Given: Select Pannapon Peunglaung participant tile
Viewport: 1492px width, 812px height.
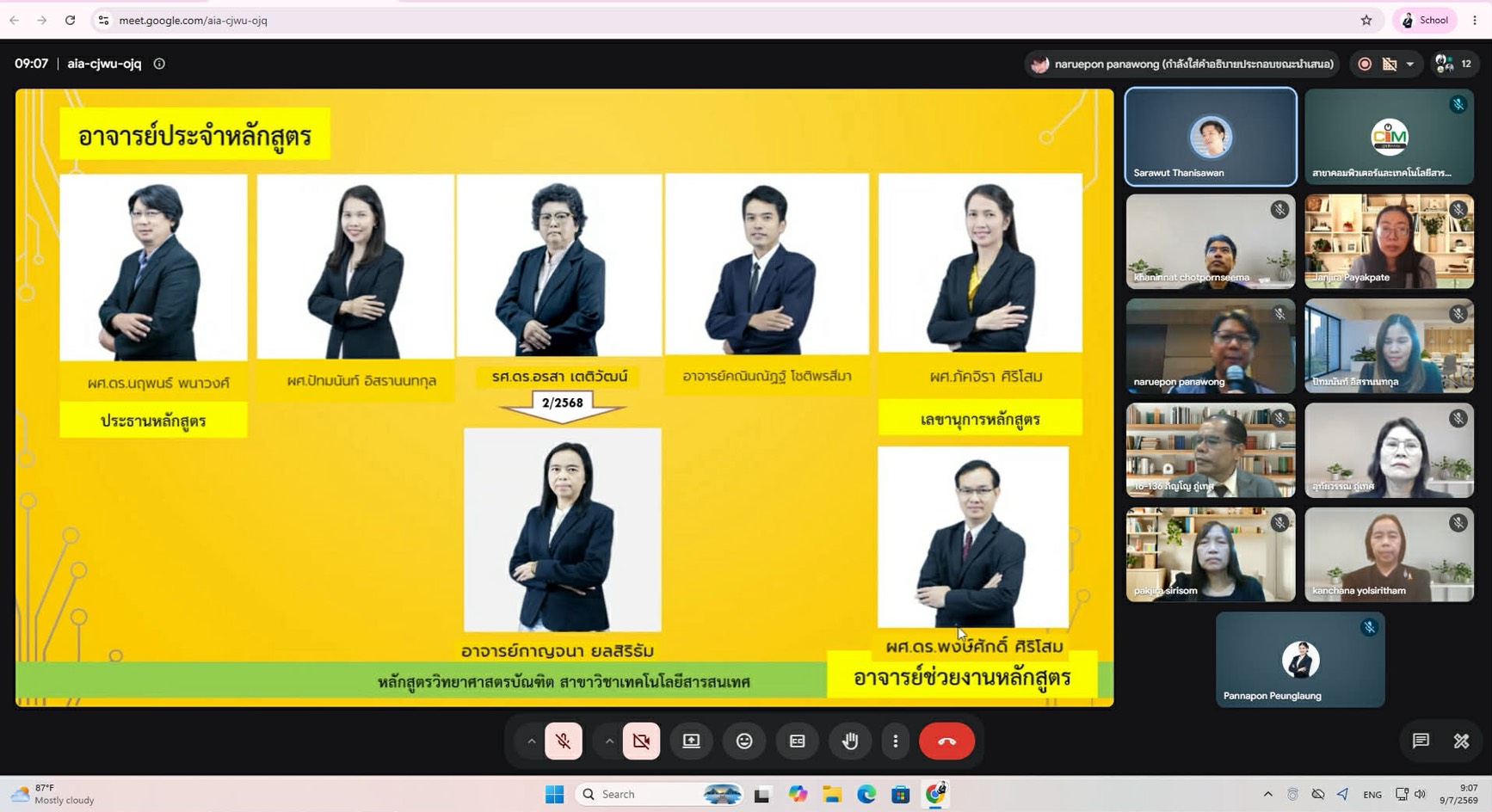Looking at the screenshot, I should point(1300,659).
